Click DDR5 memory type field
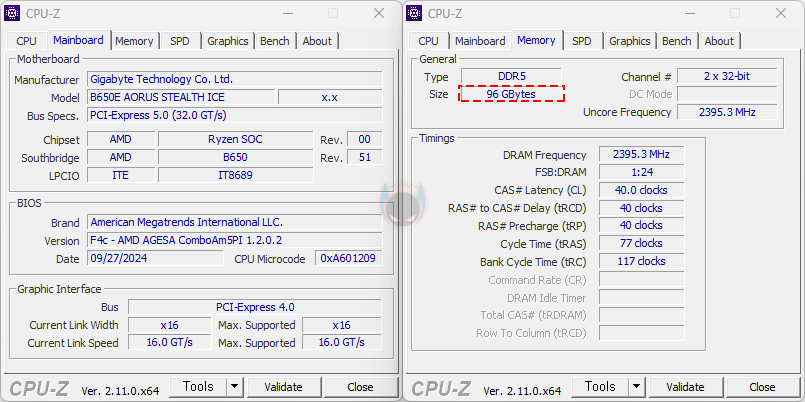Screen dimensions: 805x402 [511, 76]
